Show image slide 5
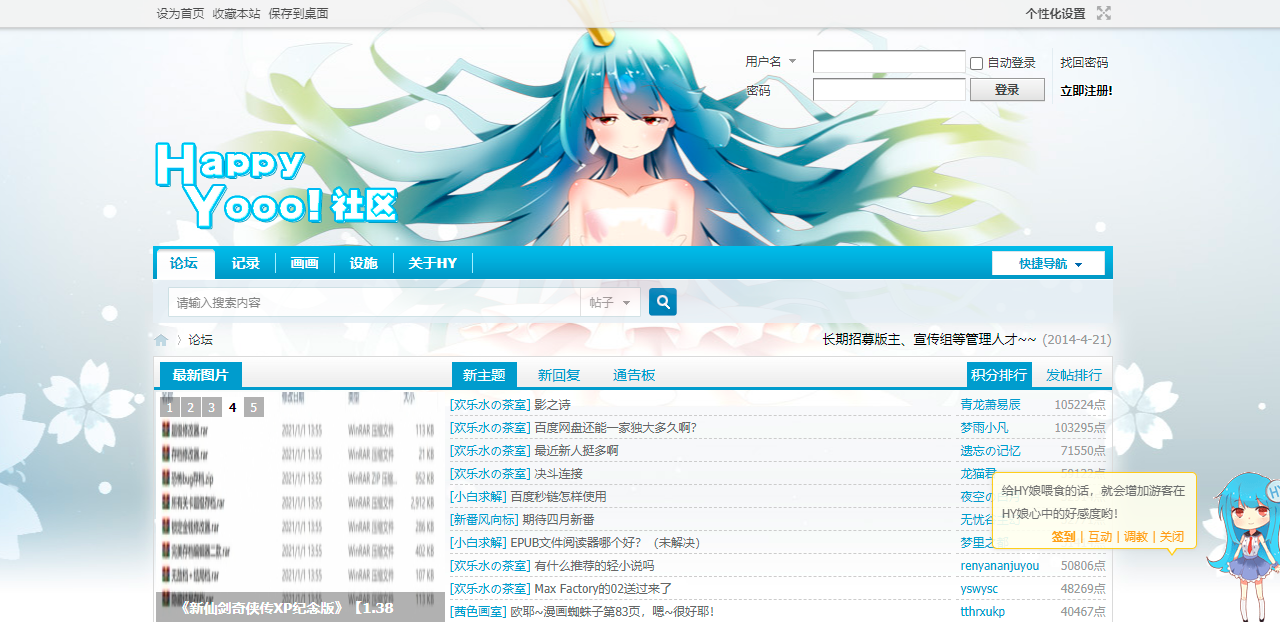Screen dimensions: 1280x622 254,407
